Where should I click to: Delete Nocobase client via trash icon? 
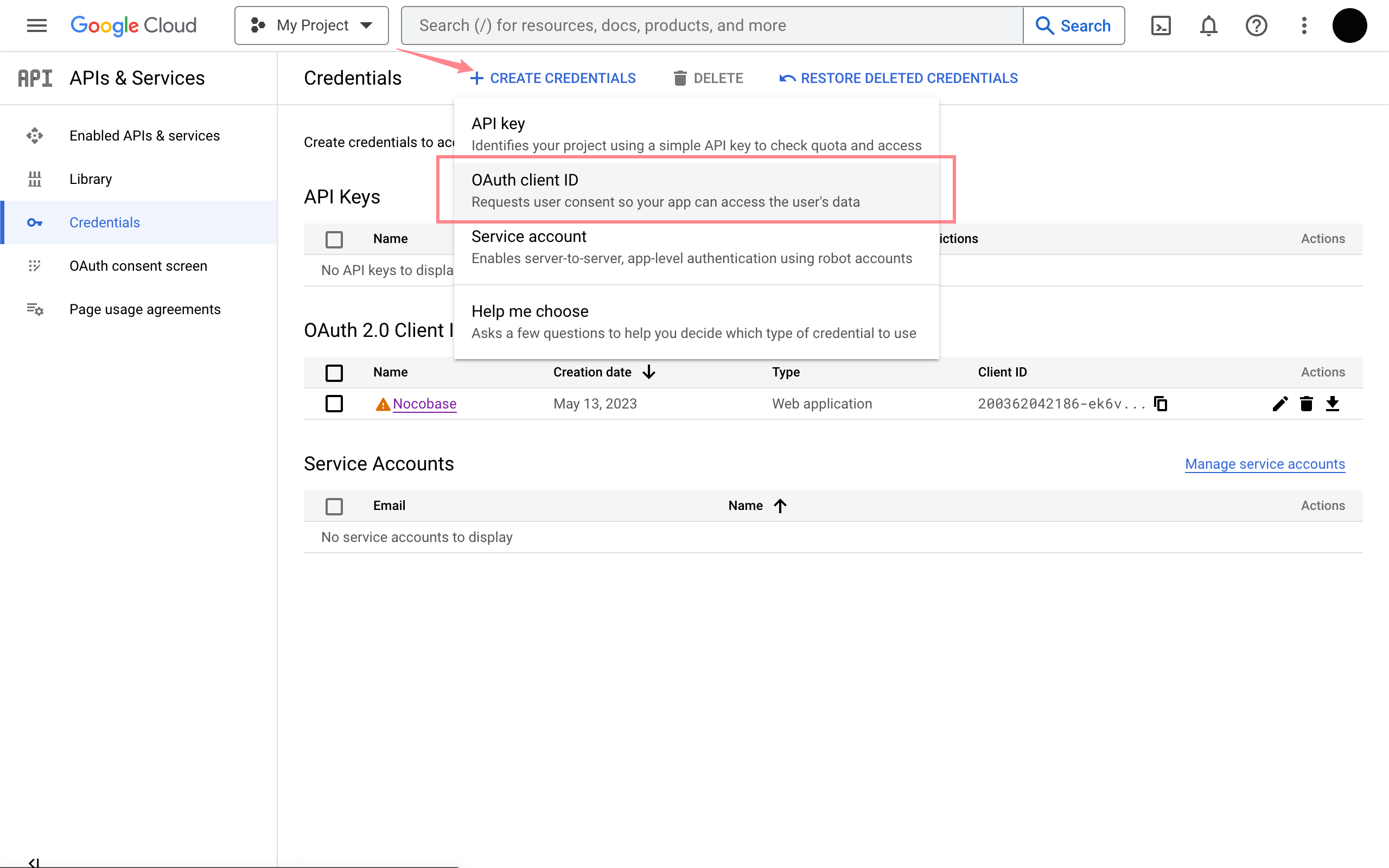click(x=1307, y=404)
